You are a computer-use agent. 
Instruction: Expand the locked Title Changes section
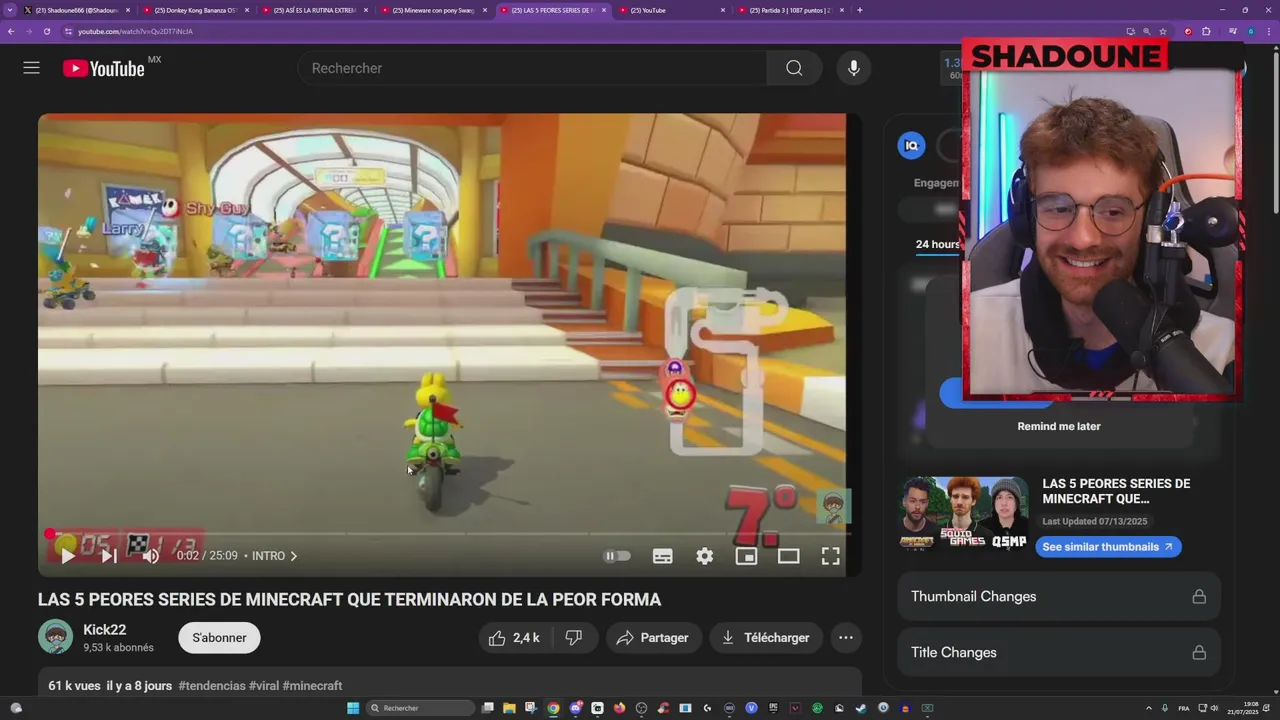[x=1059, y=653]
